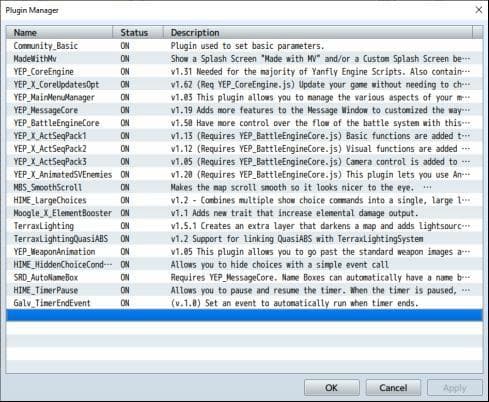Sort list by Name column header
Image resolution: width=489 pixels, height=402 pixels.
point(59,33)
